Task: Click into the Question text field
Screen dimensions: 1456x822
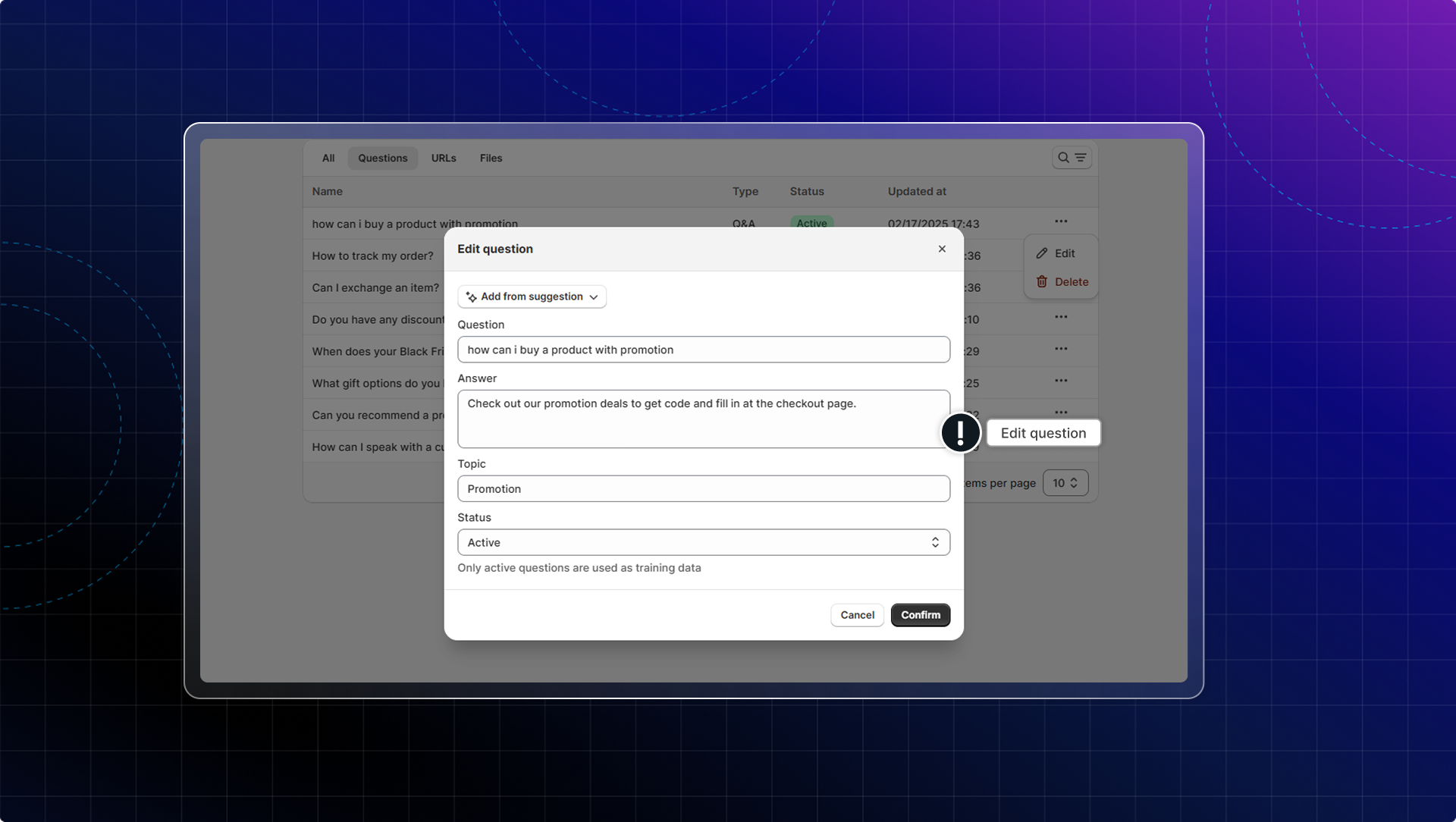Action: pos(703,350)
